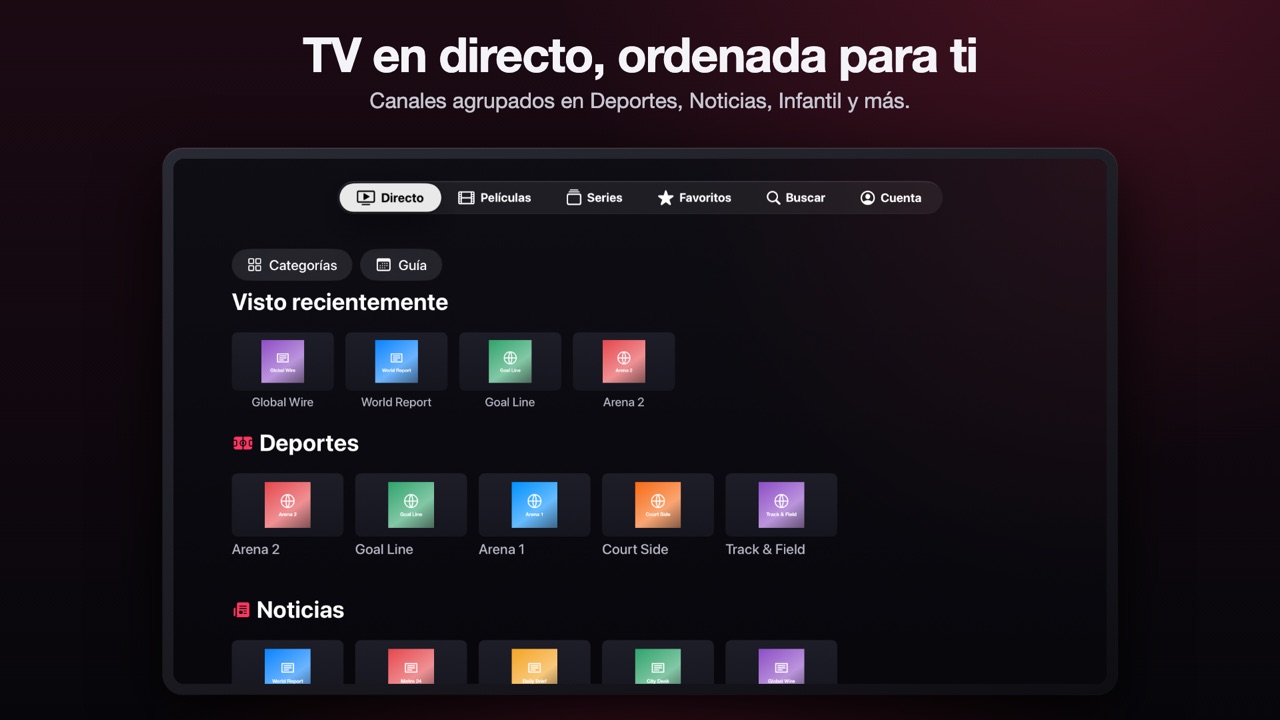Play the Arena 1 channel
This screenshot has height=720, width=1280.
point(534,505)
